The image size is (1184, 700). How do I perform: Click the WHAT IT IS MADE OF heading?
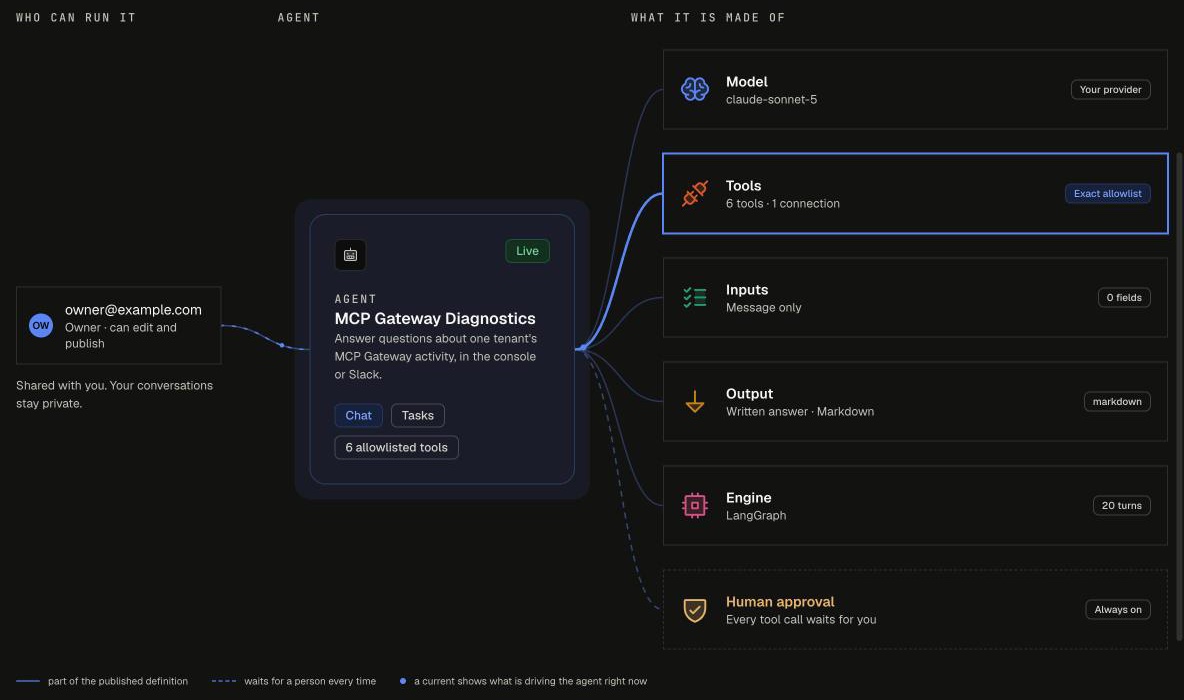click(x=708, y=17)
